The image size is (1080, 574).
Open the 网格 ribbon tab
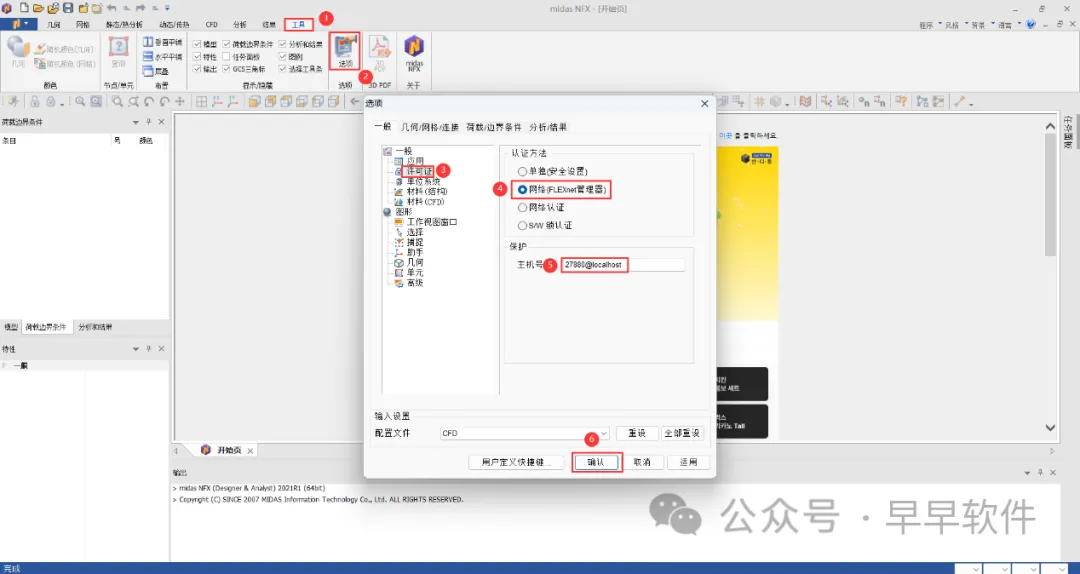tap(83, 25)
